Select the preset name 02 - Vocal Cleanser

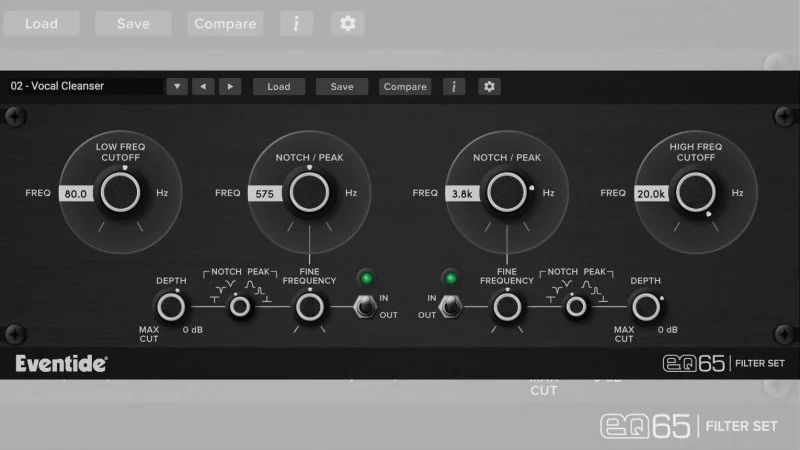point(57,86)
